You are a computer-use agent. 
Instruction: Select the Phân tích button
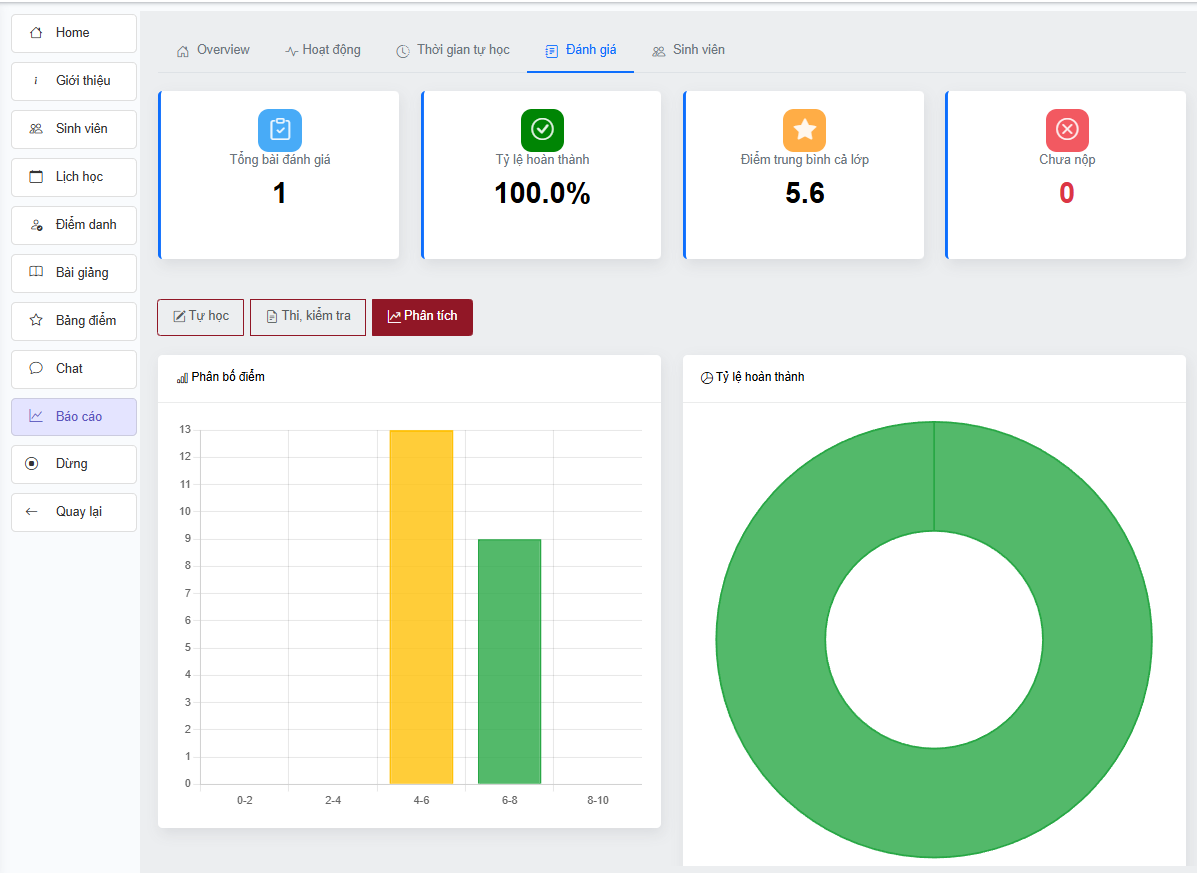(x=422, y=316)
